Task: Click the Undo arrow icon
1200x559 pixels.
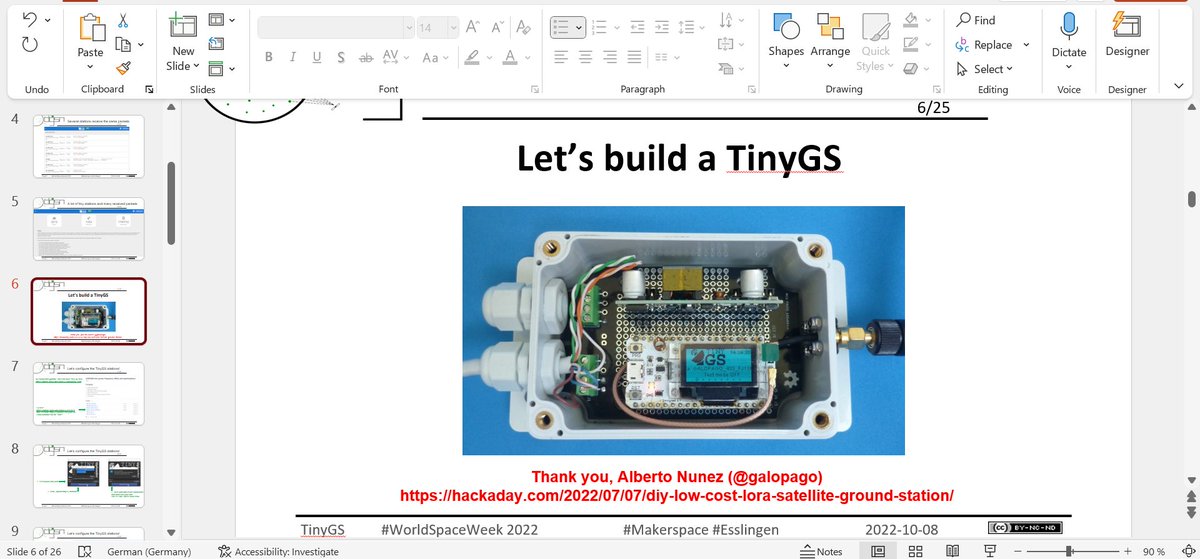Action: [30, 20]
